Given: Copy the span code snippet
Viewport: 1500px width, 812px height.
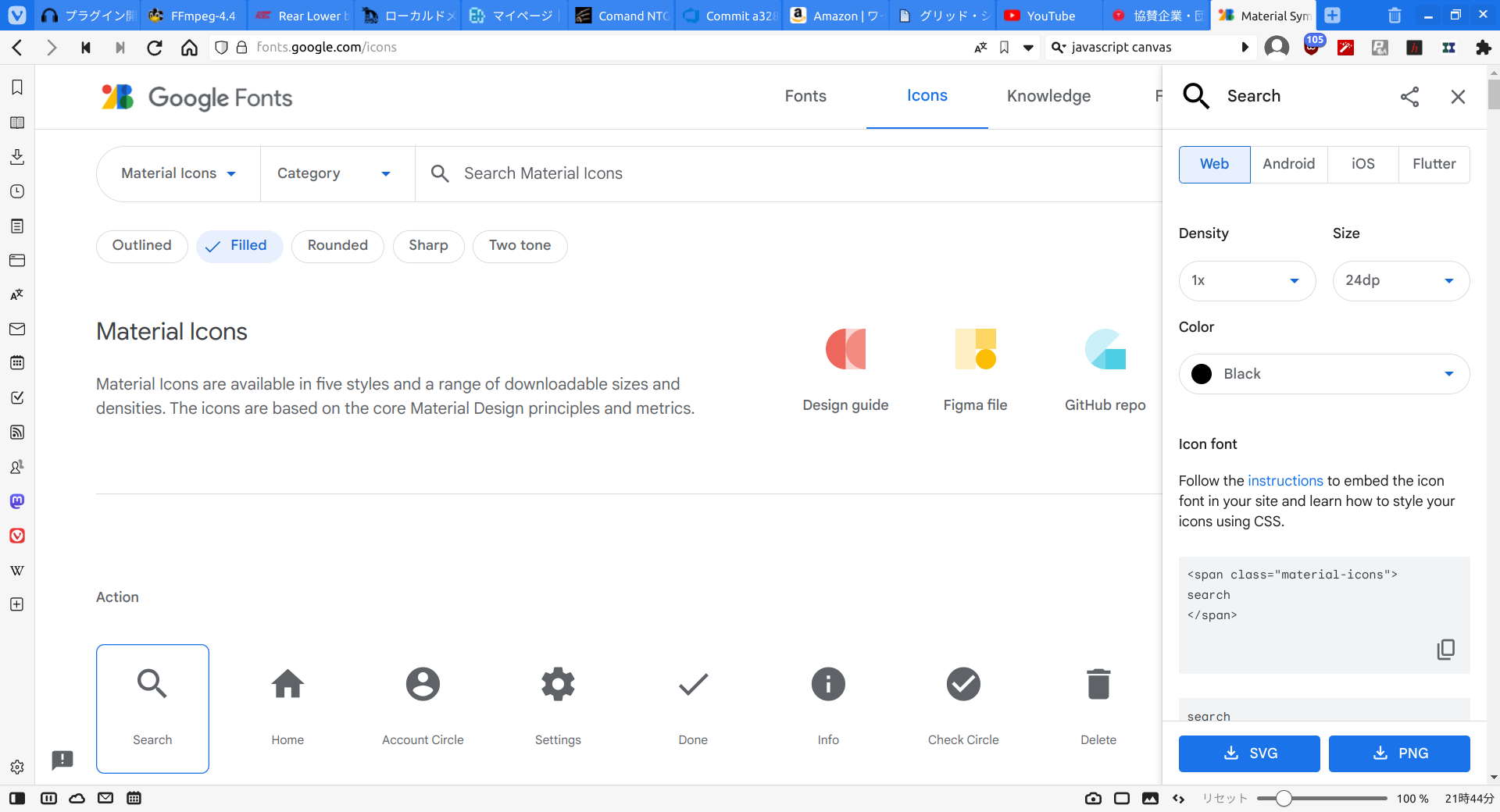Looking at the screenshot, I should (x=1446, y=650).
